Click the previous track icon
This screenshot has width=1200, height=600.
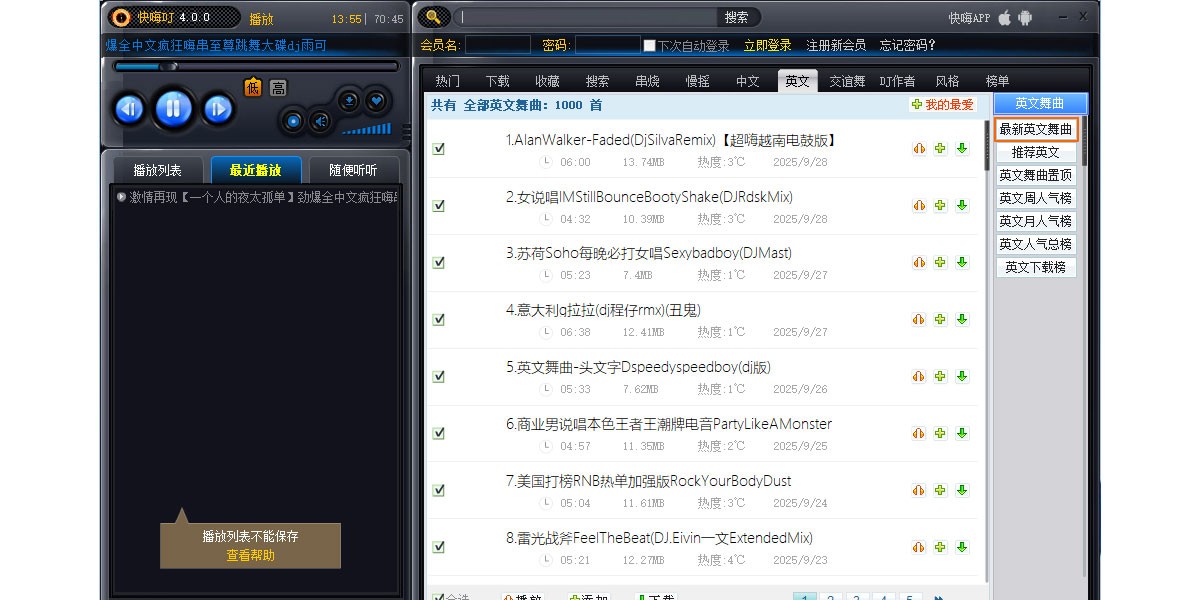(129, 109)
